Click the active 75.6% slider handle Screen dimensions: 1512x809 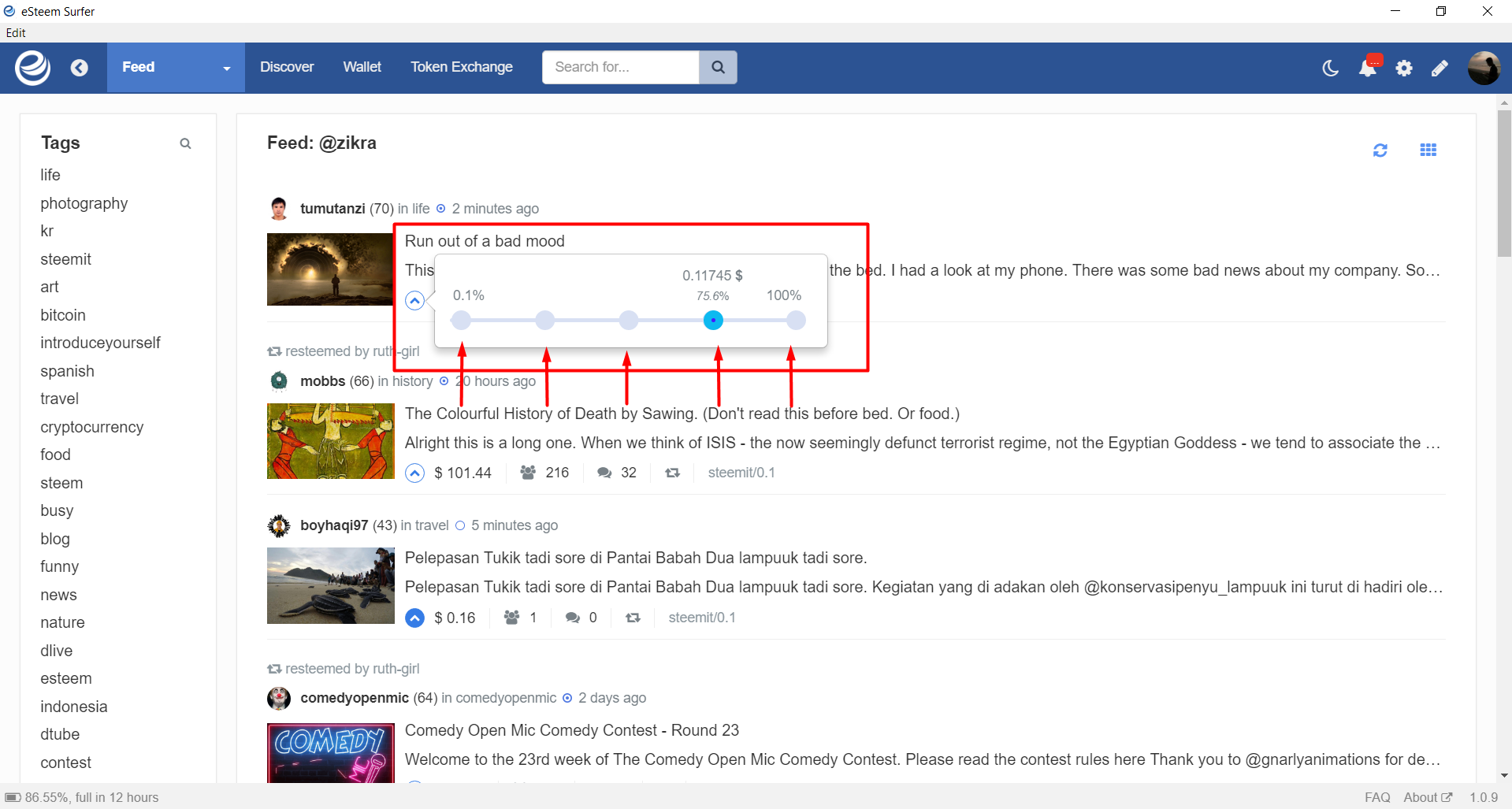coord(713,321)
